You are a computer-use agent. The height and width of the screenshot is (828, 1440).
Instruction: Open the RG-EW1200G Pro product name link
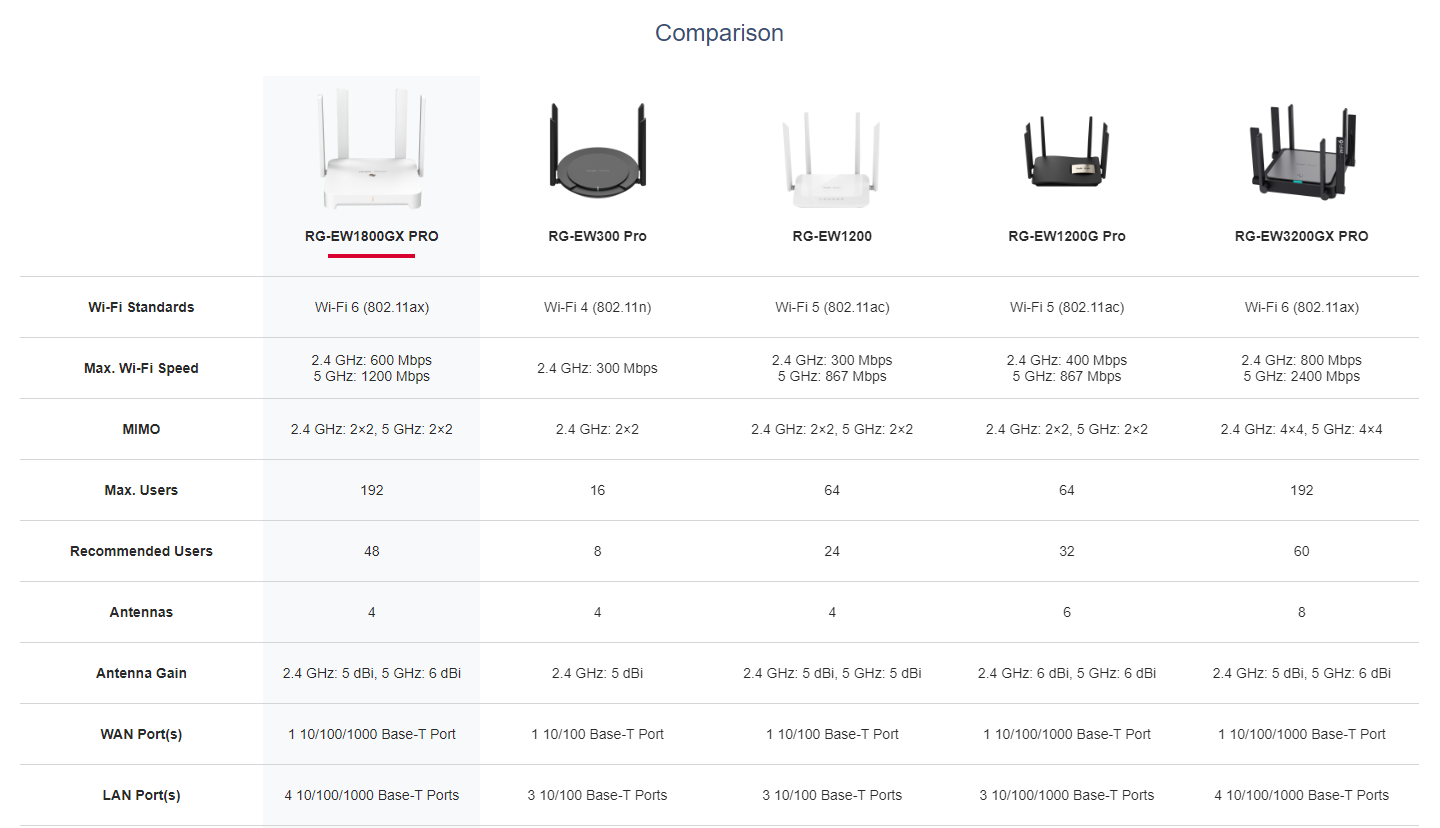click(x=1067, y=237)
